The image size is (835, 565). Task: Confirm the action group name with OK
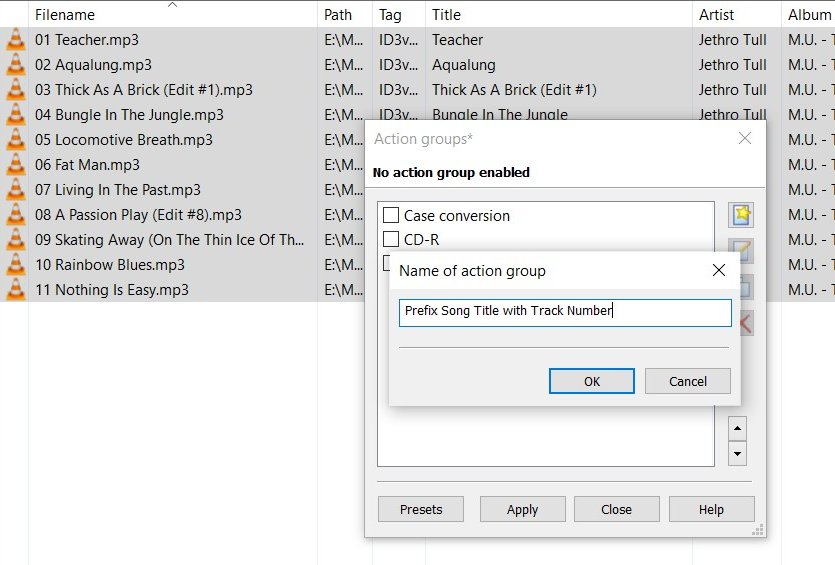click(591, 381)
